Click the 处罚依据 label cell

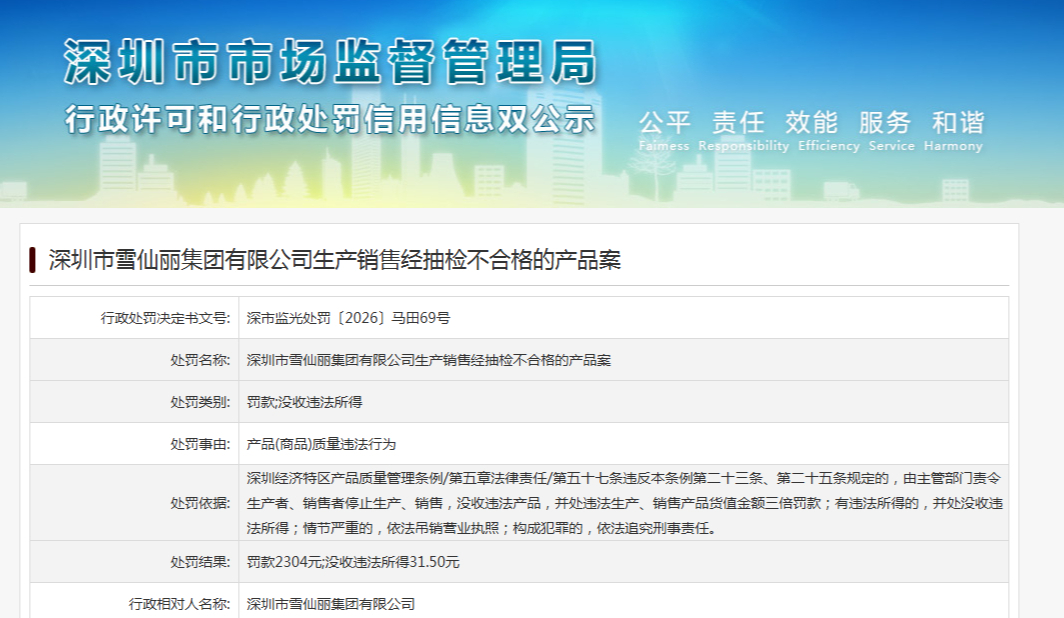(134, 503)
